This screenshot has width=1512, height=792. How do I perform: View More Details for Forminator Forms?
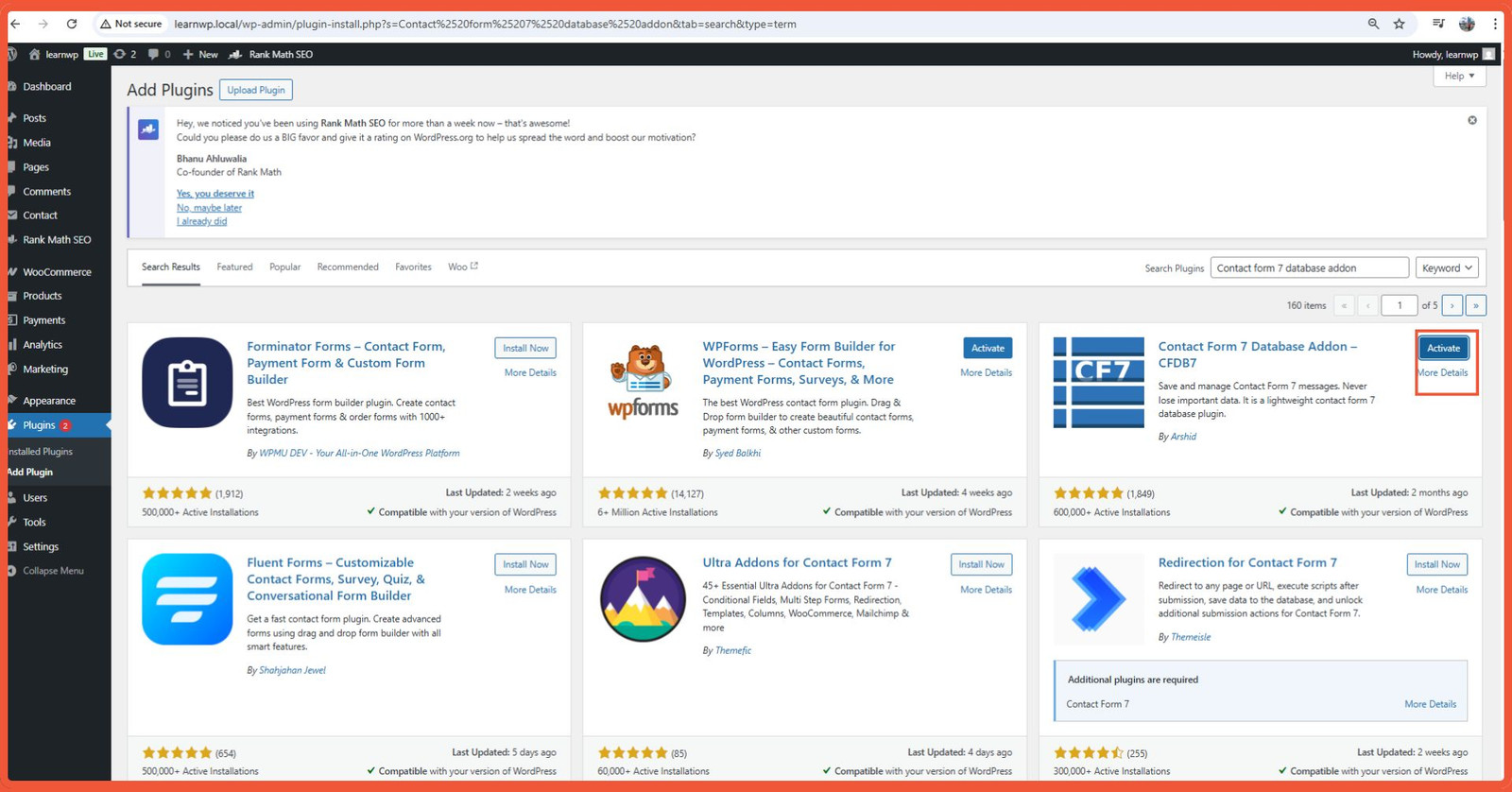pyautogui.click(x=530, y=372)
